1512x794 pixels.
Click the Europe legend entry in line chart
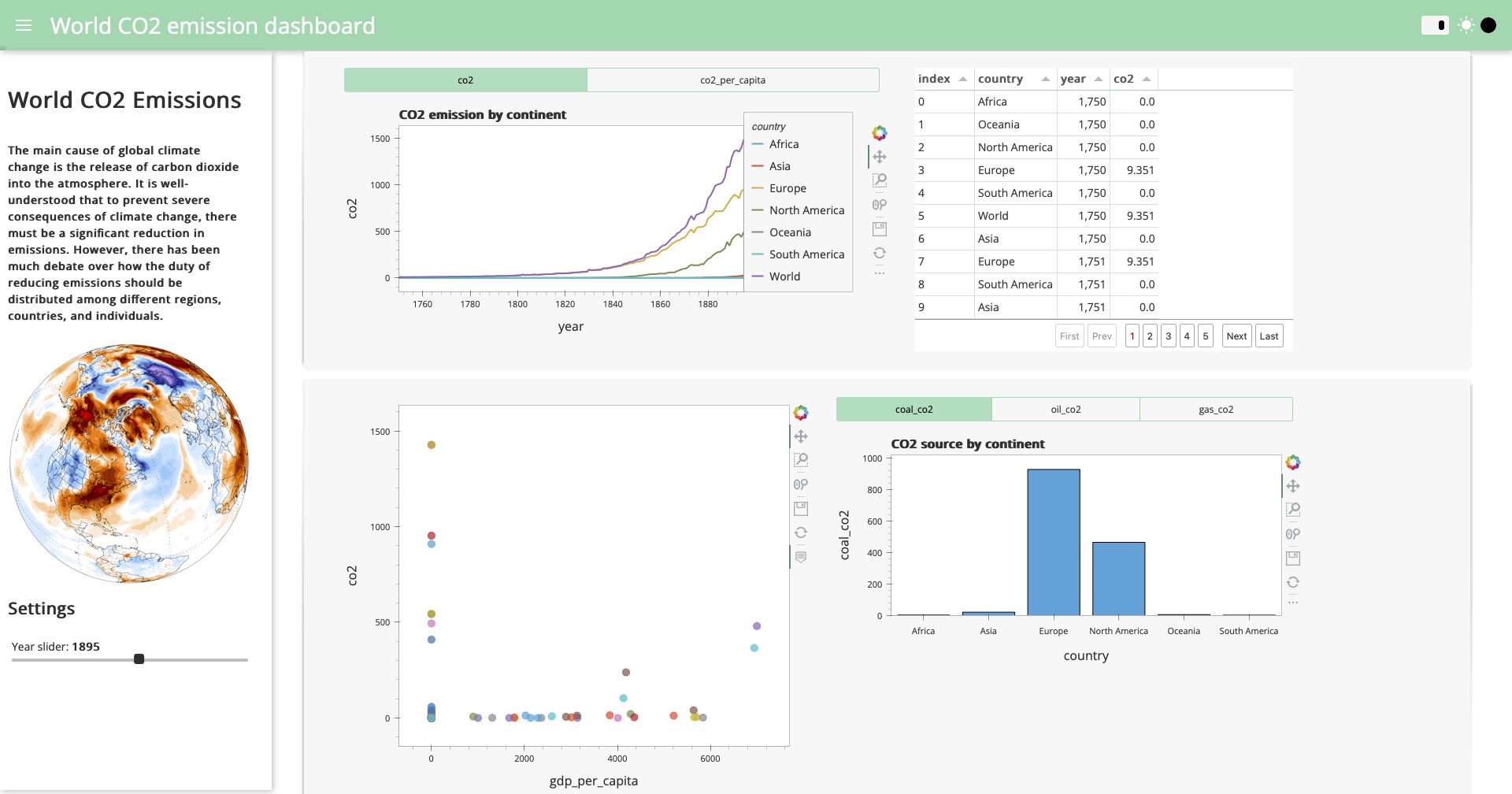pyautogui.click(x=779, y=188)
